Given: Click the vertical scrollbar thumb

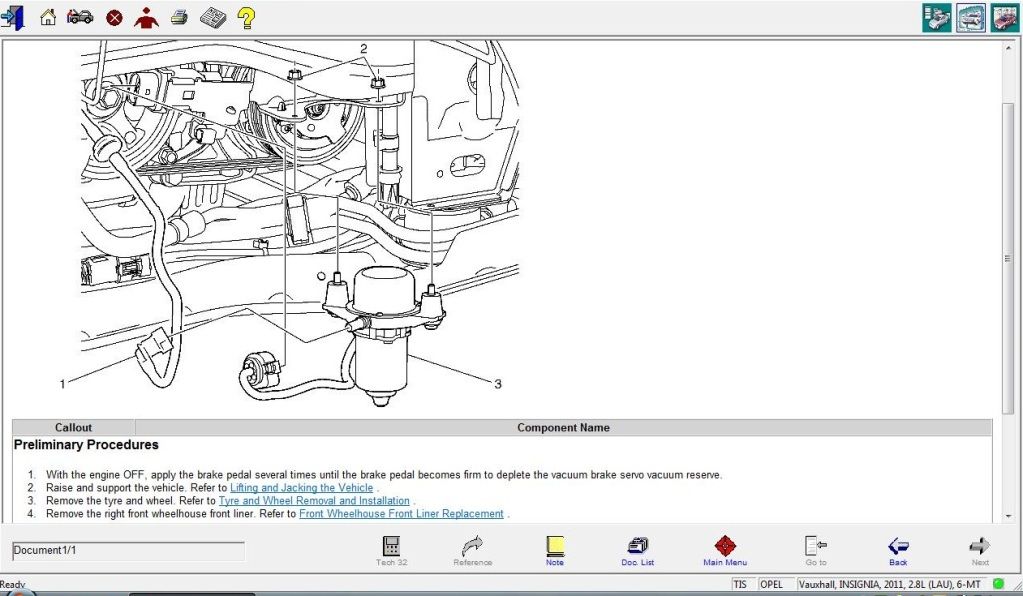Looking at the screenshot, I should [x=1010, y=257].
